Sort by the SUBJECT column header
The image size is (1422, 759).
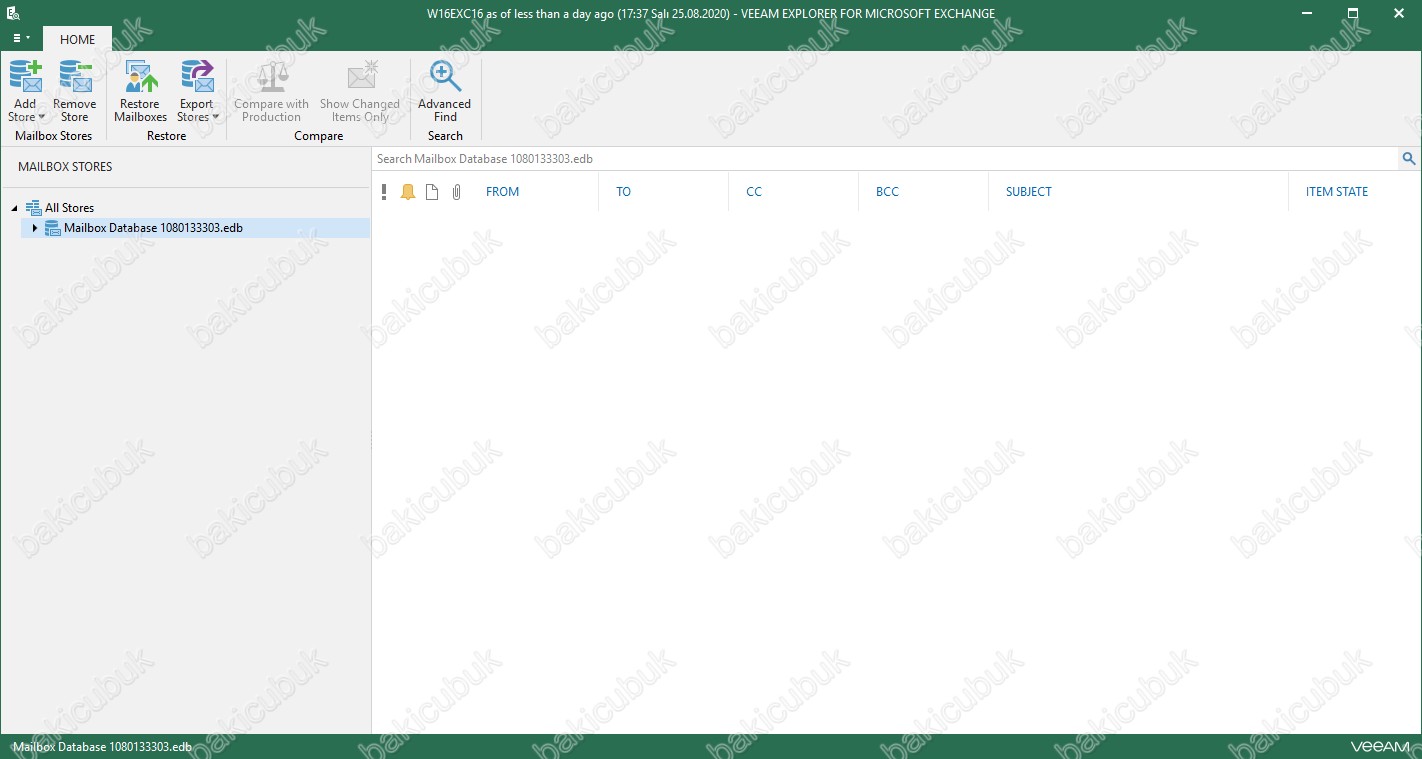pos(1029,192)
